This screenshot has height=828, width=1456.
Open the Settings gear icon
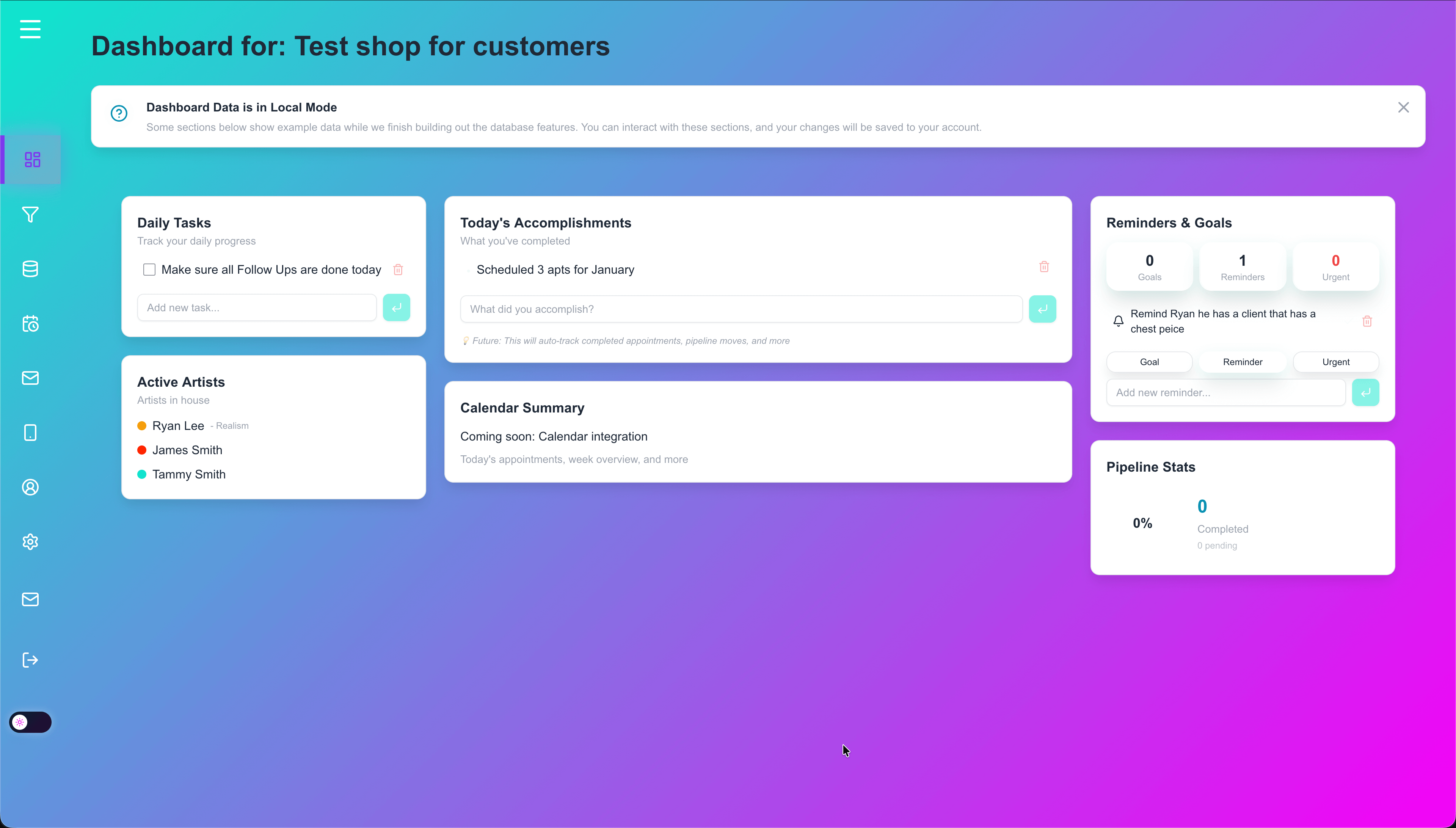30,541
